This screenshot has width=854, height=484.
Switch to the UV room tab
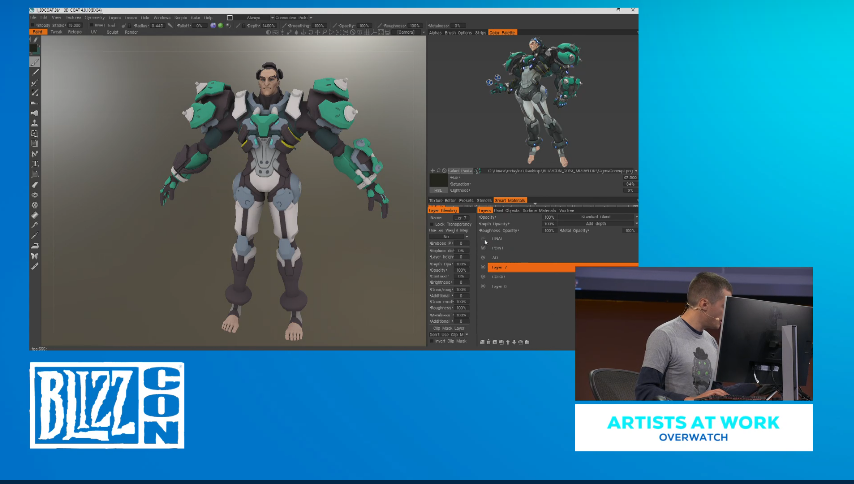tap(94, 32)
